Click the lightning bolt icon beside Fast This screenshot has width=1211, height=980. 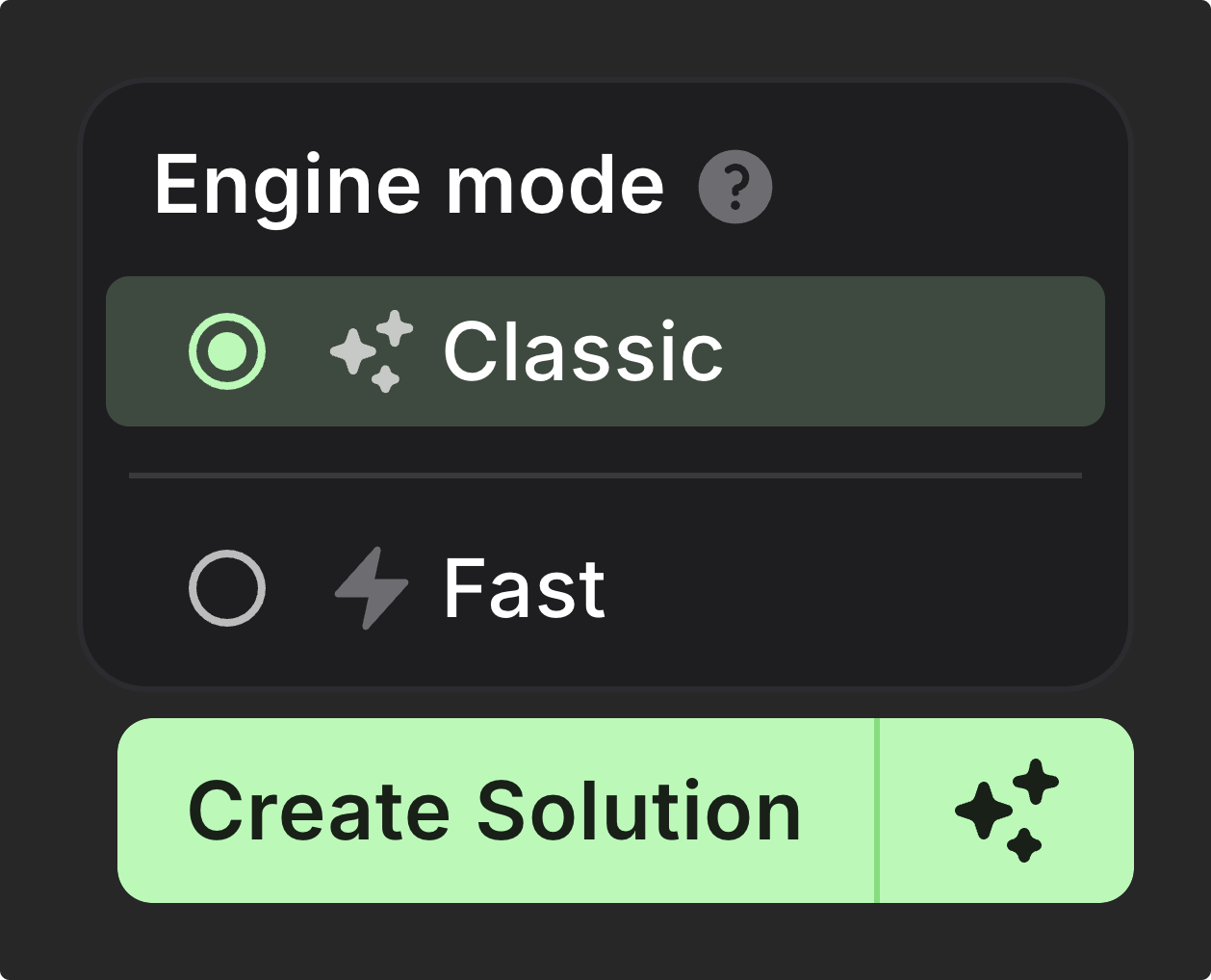[x=372, y=587]
